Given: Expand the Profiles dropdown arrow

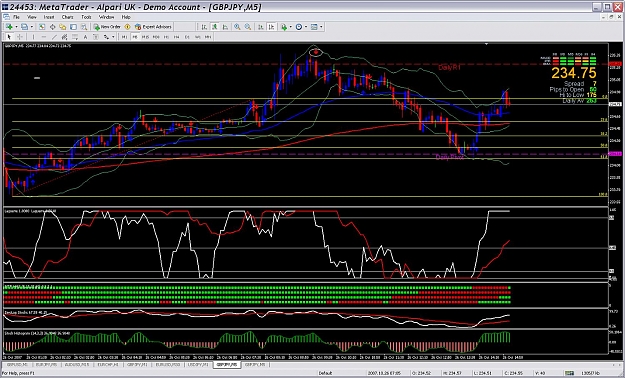Looking at the screenshot, I should pos(31,27).
